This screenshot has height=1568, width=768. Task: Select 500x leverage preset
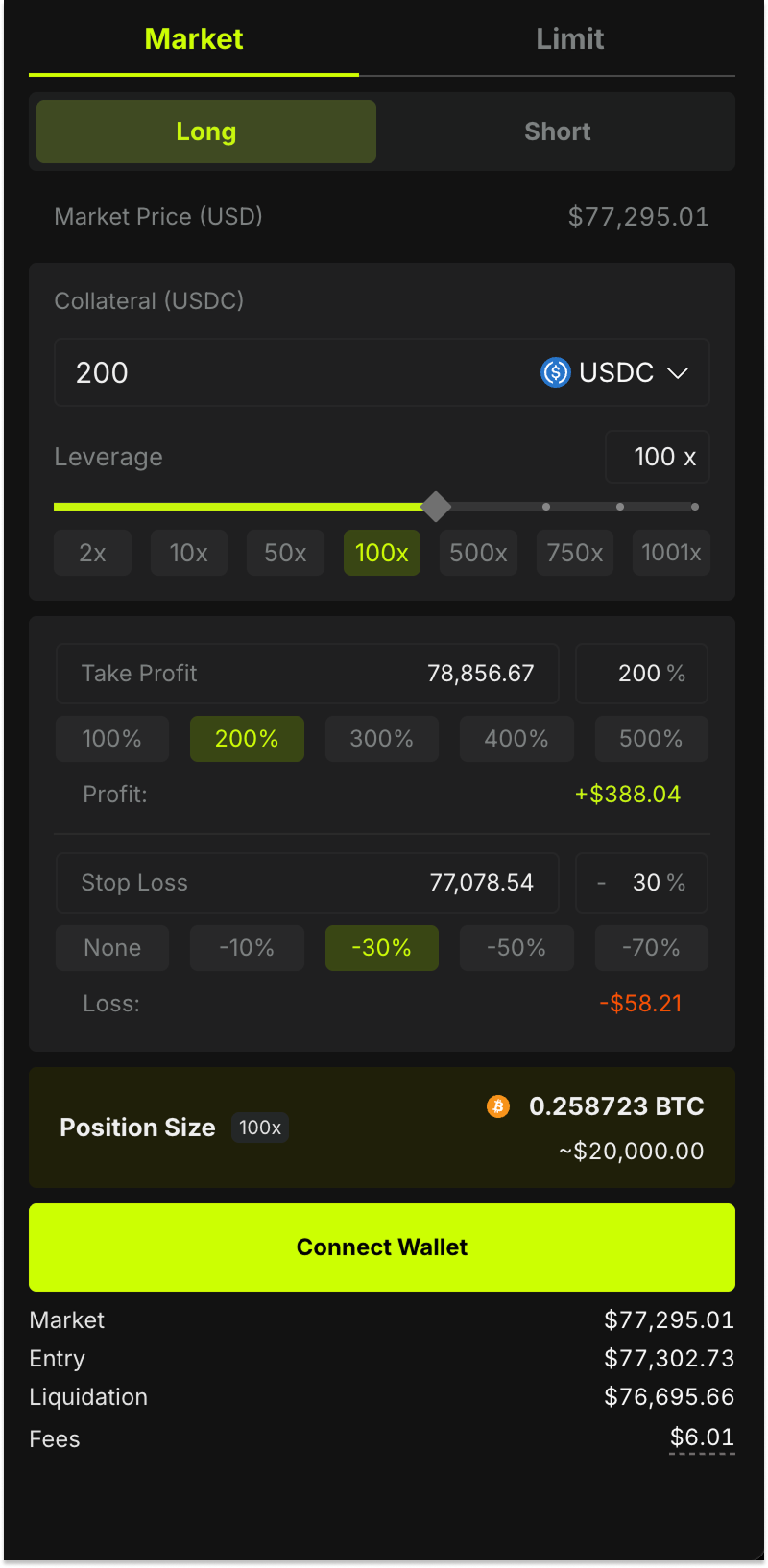click(478, 553)
